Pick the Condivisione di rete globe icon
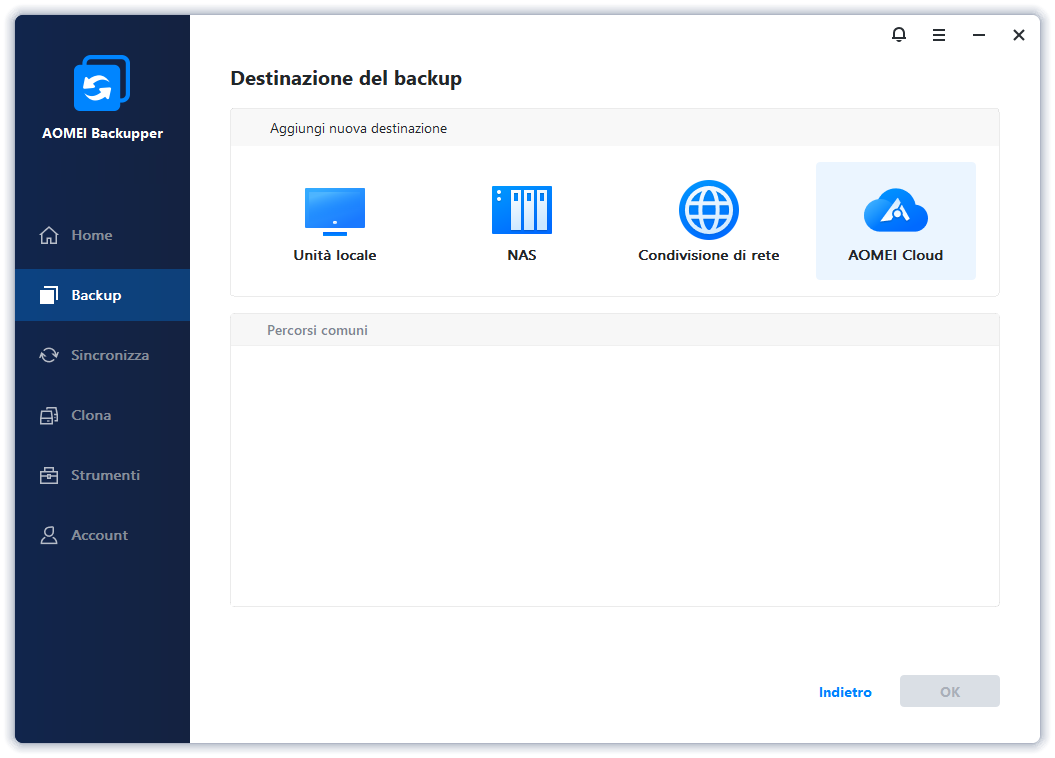 708,211
